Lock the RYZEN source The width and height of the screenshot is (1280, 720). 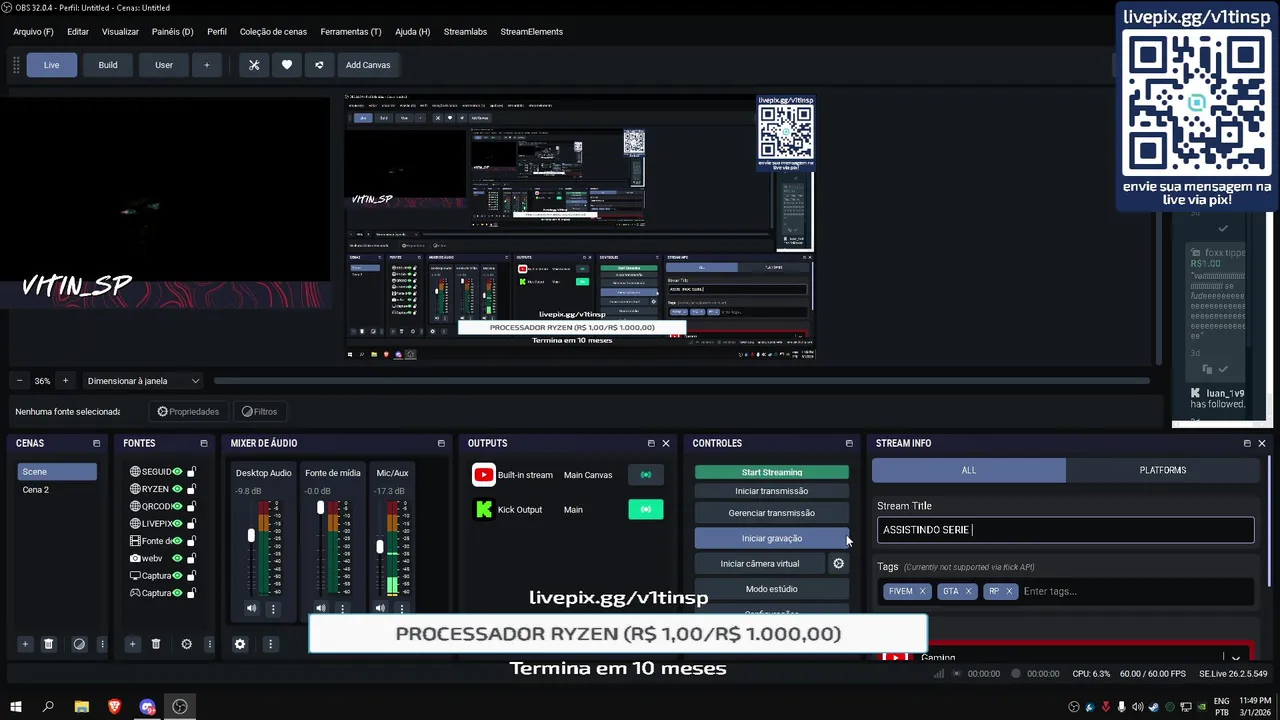[x=191, y=489]
